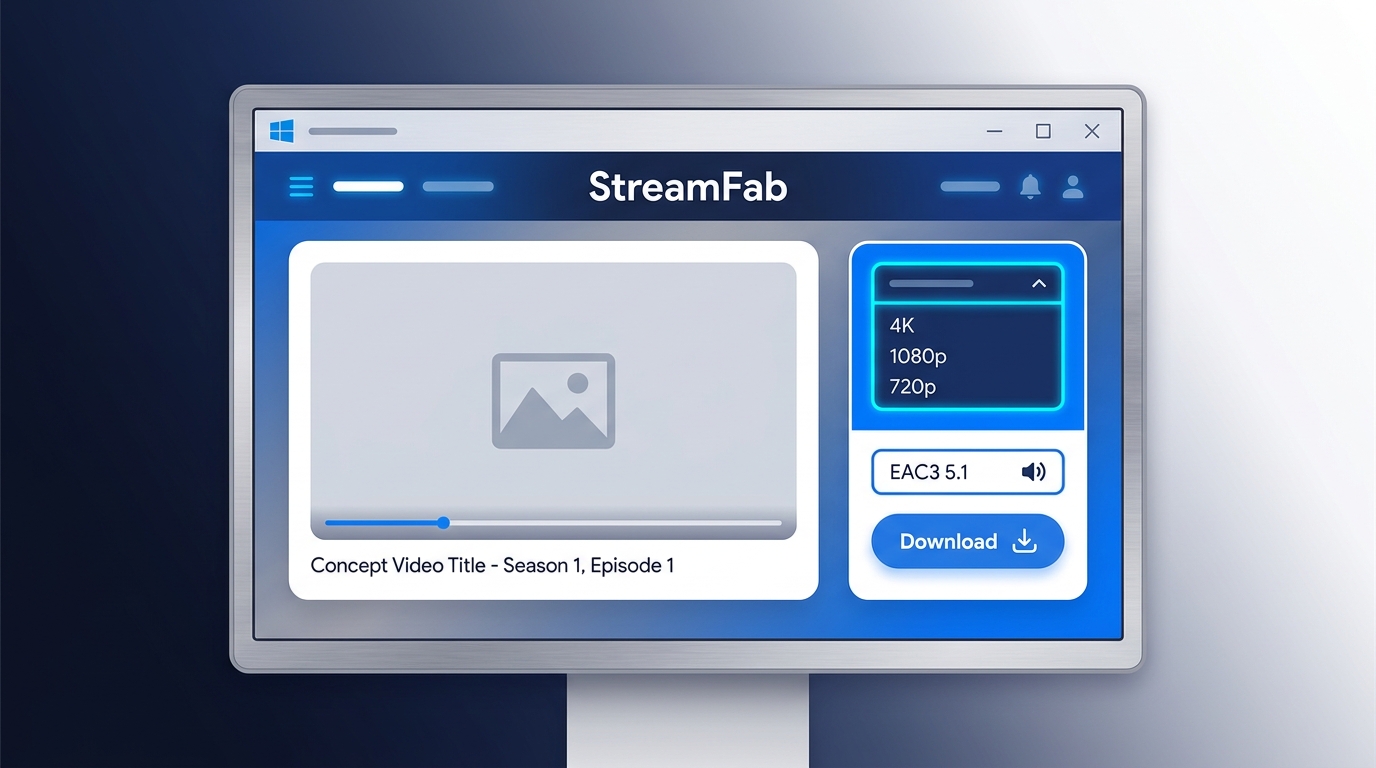Open the EAC3 5.1 audio selector
The height and width of the screenshot is (768, 1376).
[967, 472]
